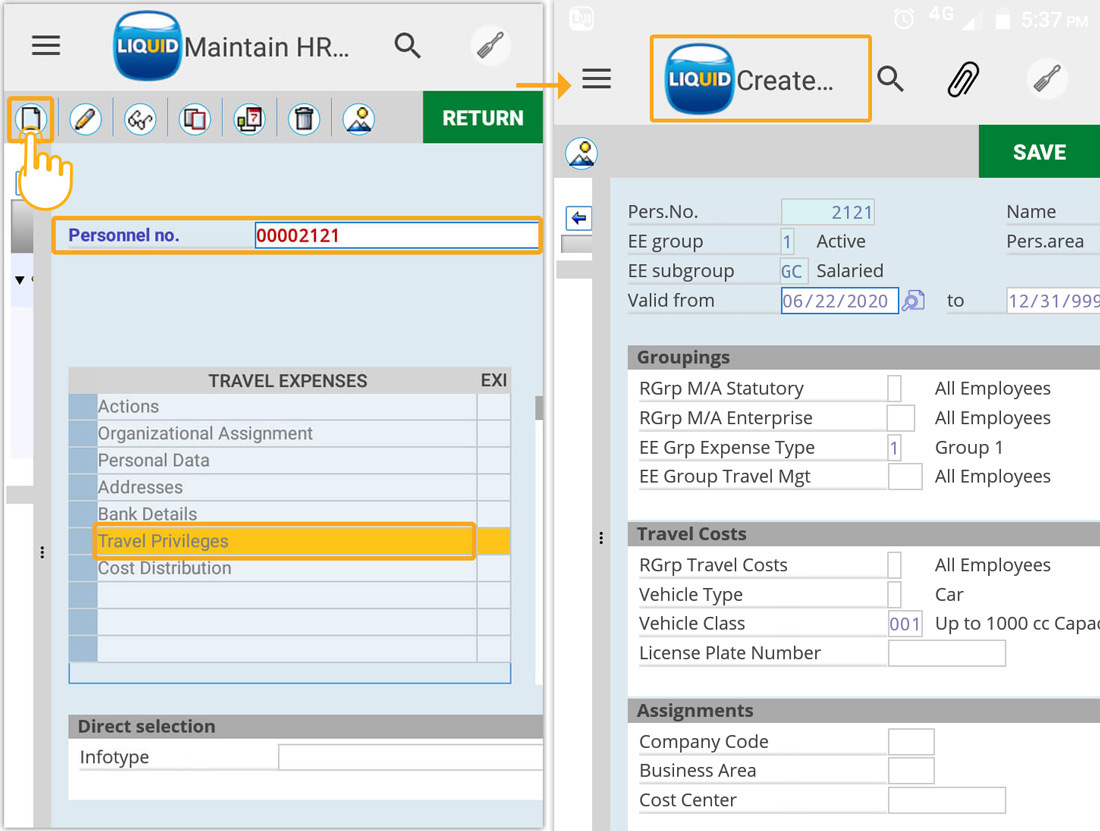Open hamburger menu on Create screen
1100x831 pixels.
[x=596, y=79]
